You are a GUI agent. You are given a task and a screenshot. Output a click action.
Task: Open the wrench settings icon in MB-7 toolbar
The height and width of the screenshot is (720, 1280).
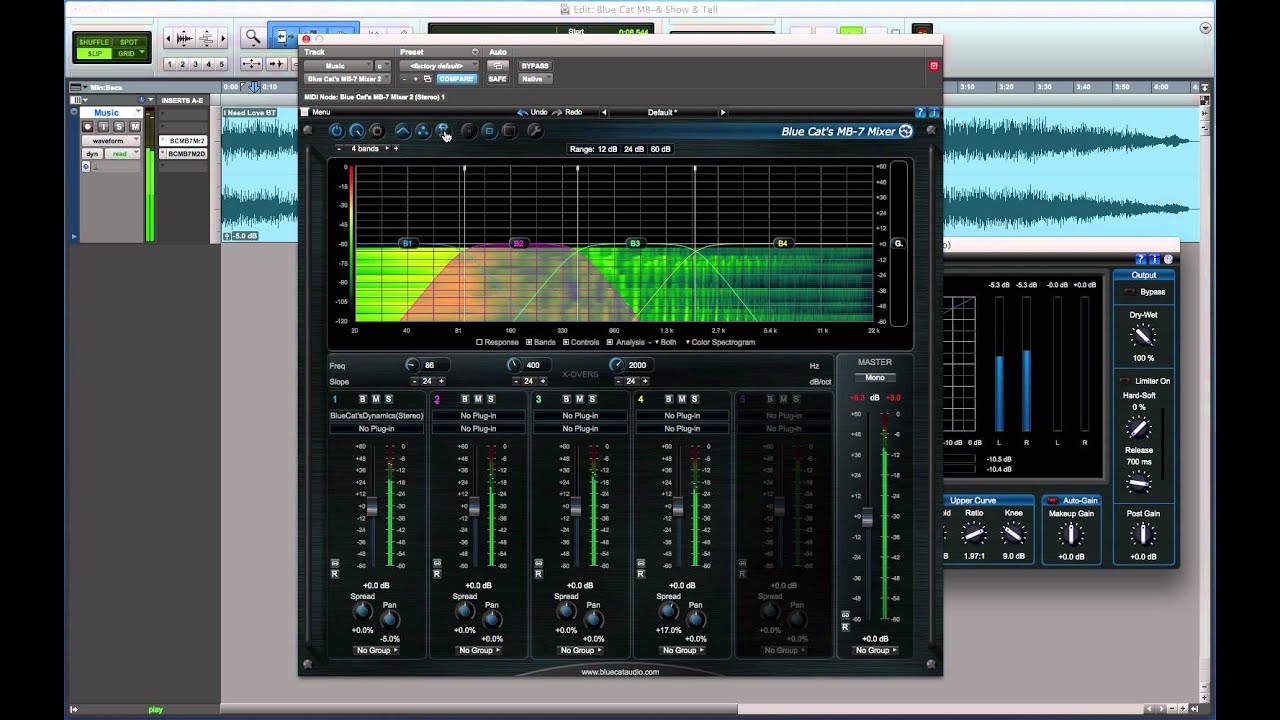(x=534, y=131)
